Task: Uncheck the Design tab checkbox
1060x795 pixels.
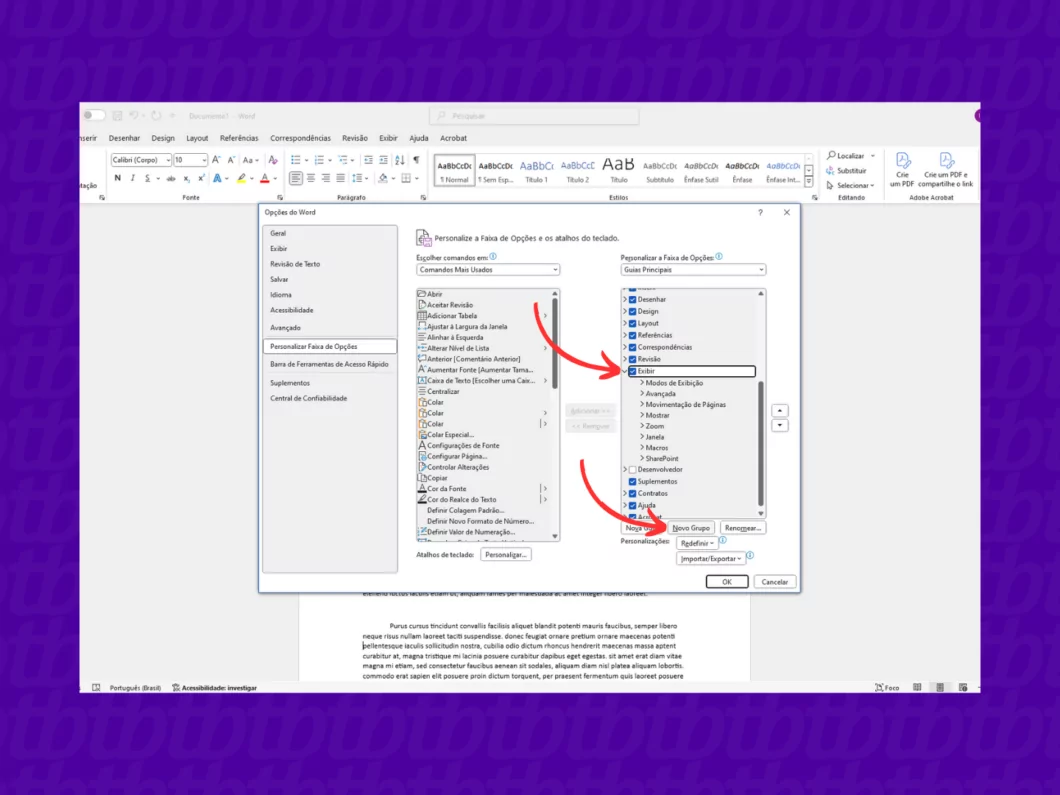Action: [x=633, y=312]
